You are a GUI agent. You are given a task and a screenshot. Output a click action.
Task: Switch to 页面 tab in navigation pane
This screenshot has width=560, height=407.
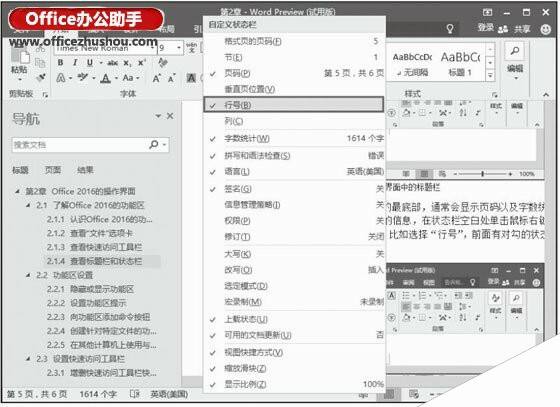point(52,170)
